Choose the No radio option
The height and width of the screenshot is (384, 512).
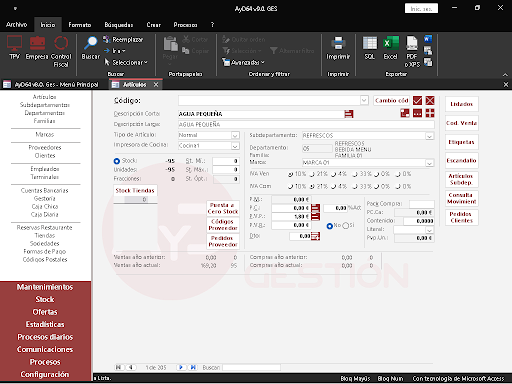tap(330, 226)
